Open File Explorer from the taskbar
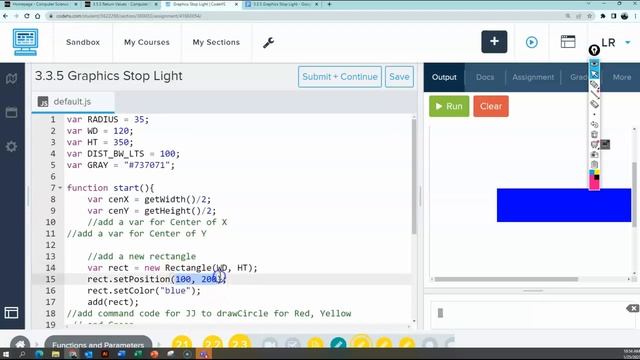This screenshot has height=360, width=640. point(56,354)
